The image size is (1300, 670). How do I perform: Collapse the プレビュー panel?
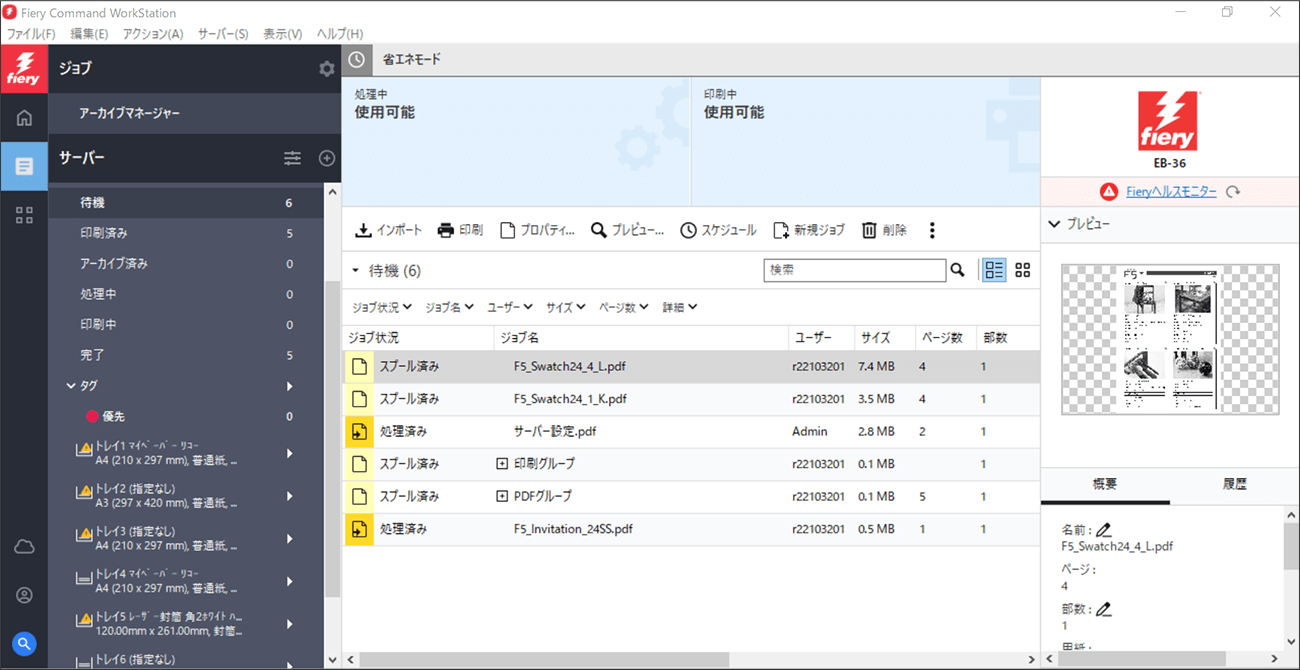pyautogui.click(x=1054, y=224)
